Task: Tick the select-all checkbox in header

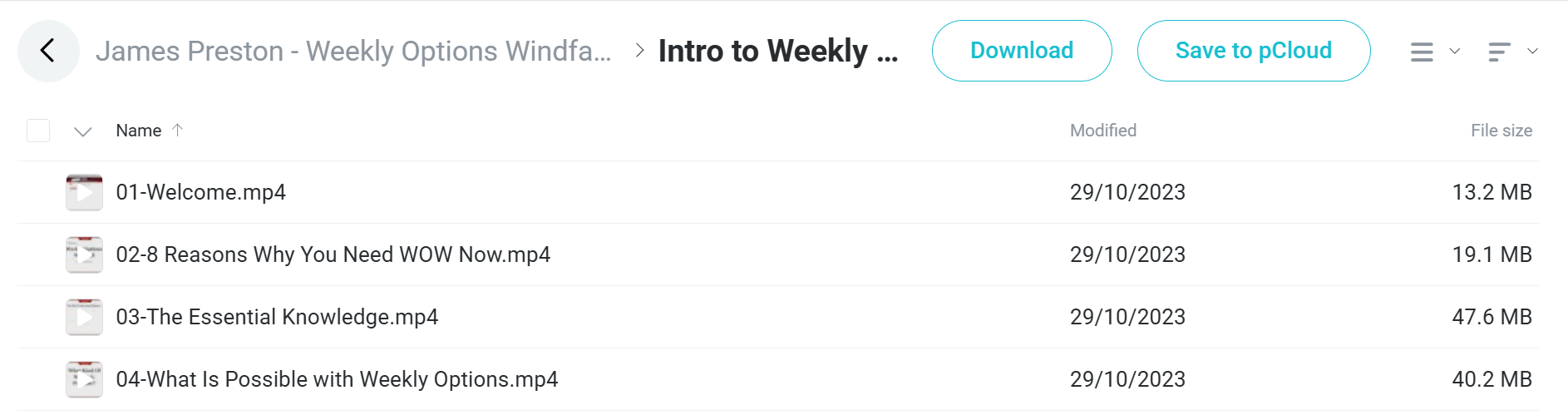Action: click(x=38, y=131)
